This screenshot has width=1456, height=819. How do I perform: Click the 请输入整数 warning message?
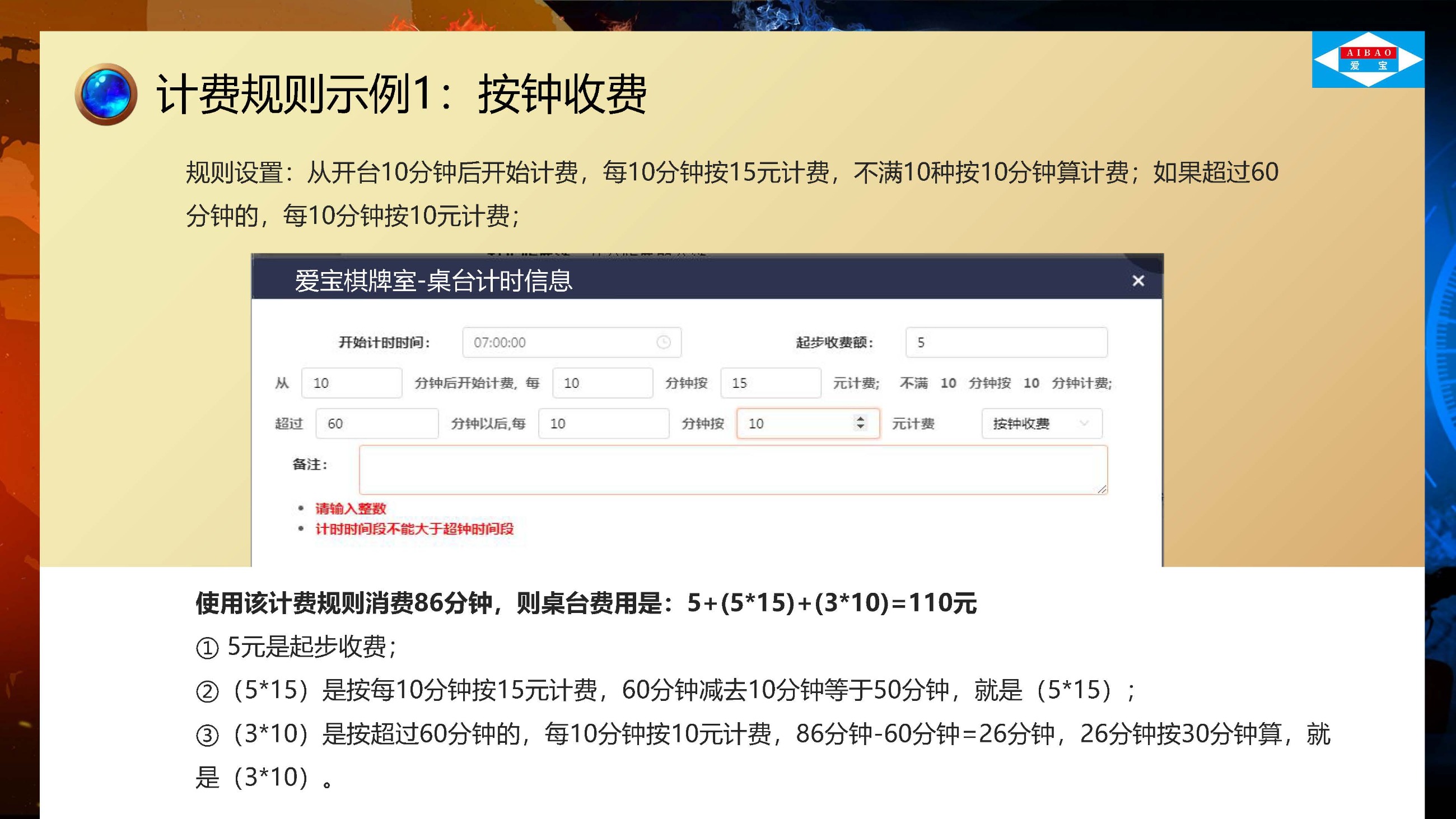351,508
